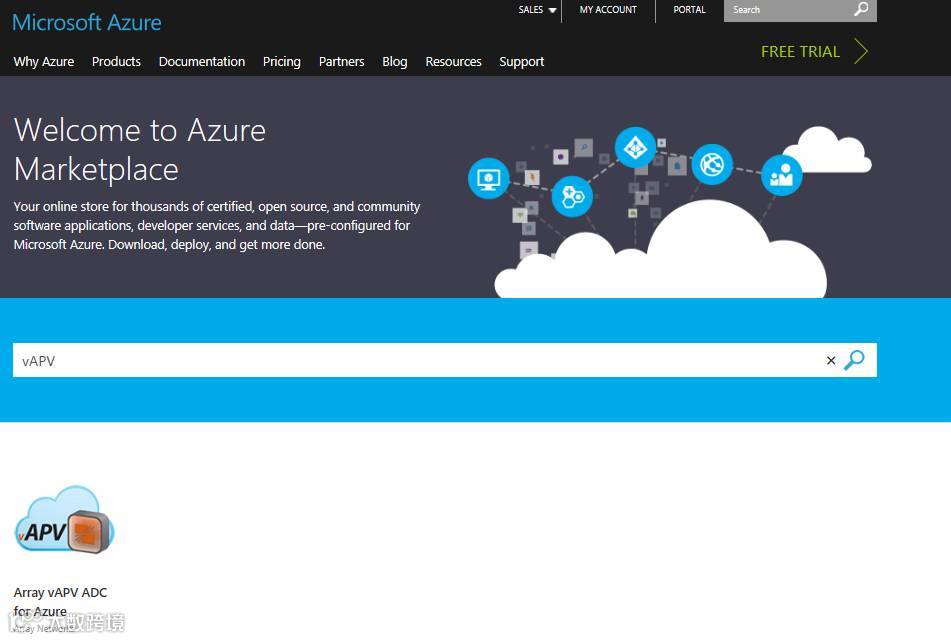Open the Support menu
Screen dimensions: 951x640
[x=522, y=61]
